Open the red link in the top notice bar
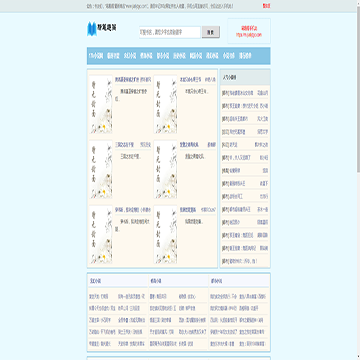Viewport: 360px width, 360px height. click(x=266, y=6)
